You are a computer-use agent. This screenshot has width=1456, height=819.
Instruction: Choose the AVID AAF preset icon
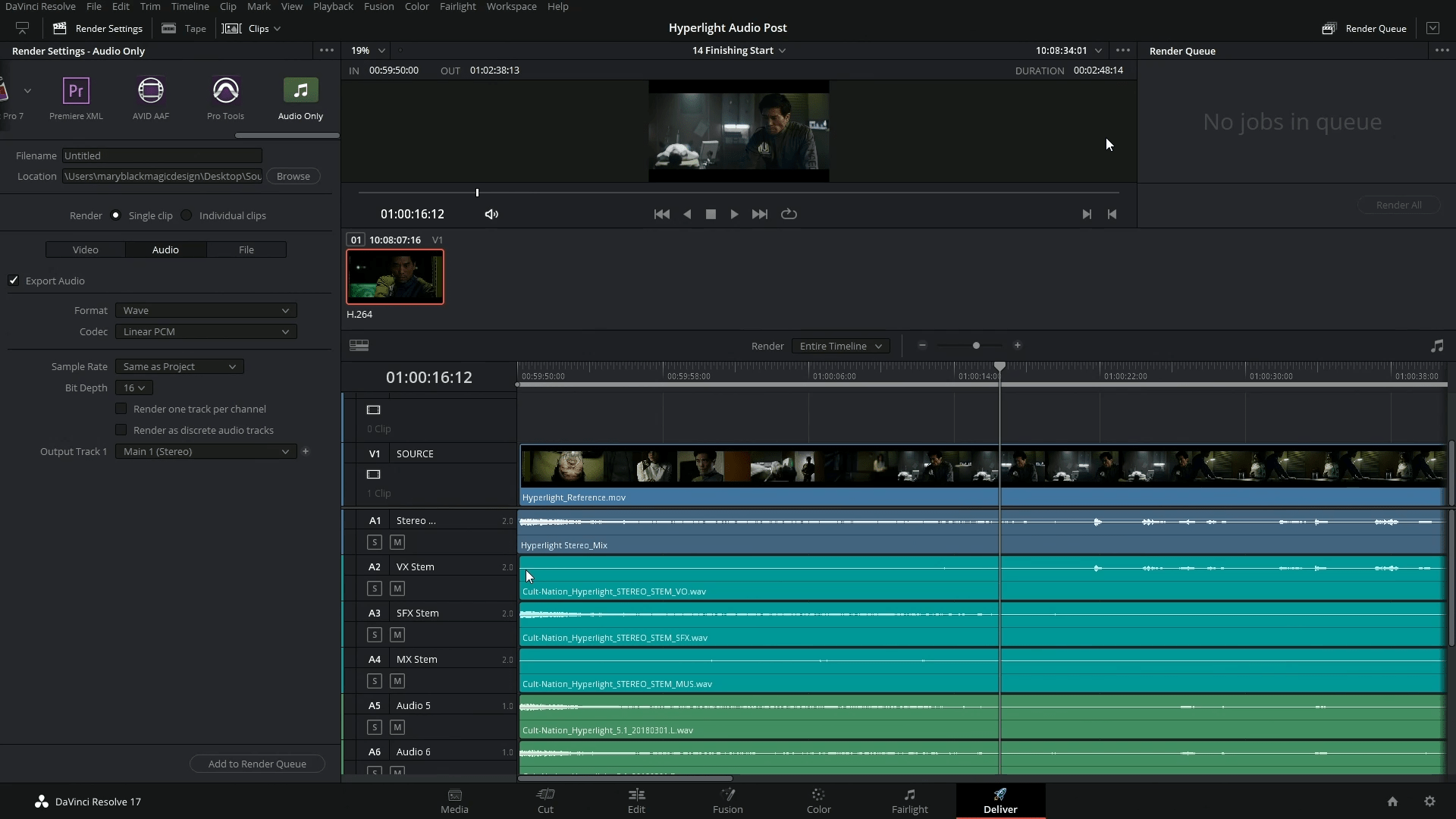(x=151, y=91)
